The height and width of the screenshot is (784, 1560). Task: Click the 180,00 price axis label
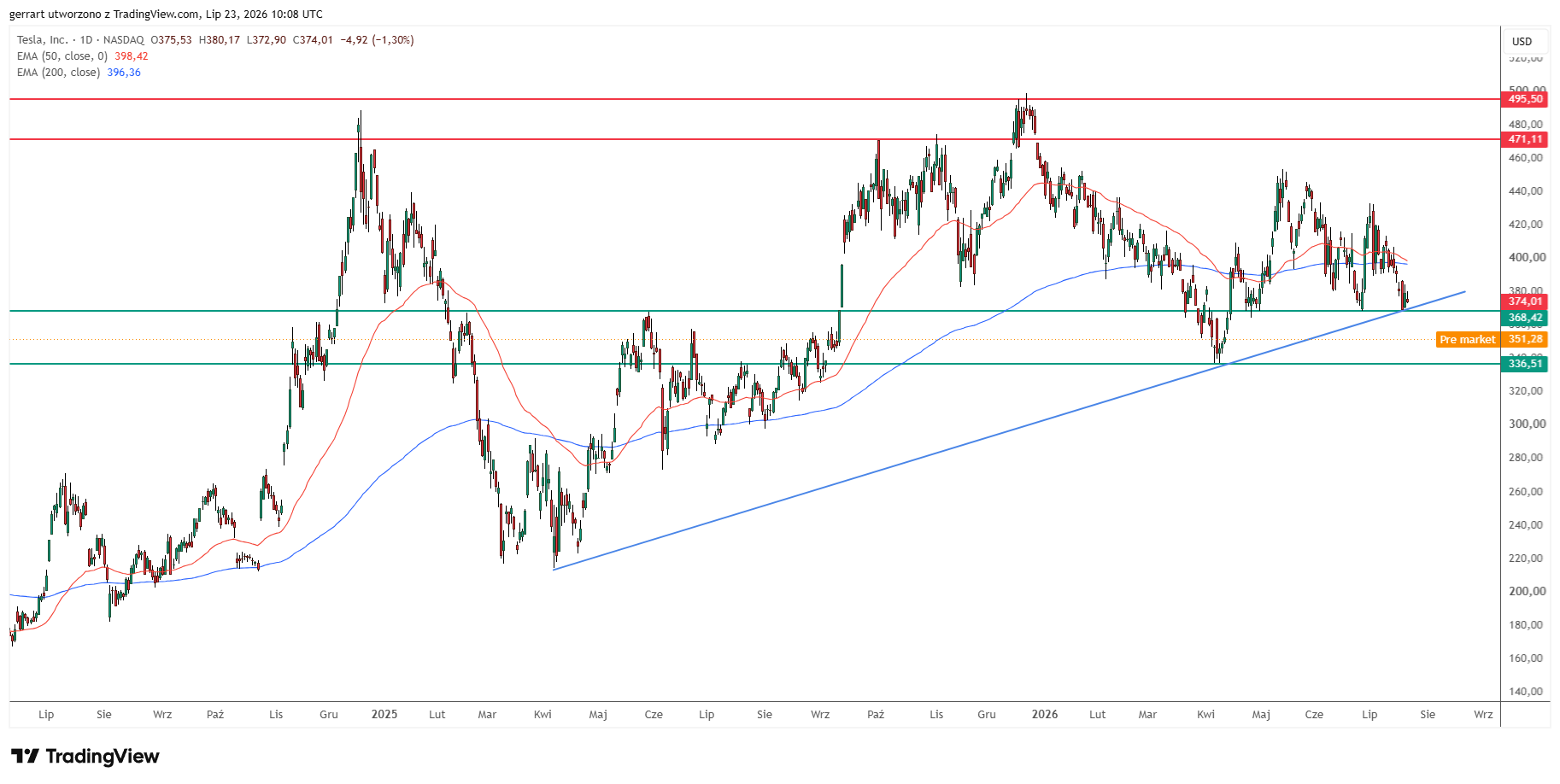[x=1527, y=624]
